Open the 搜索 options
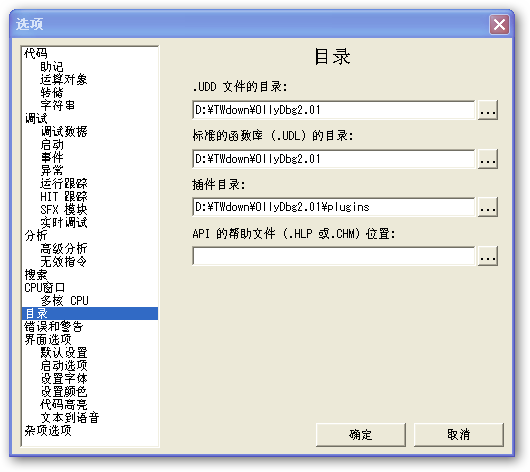This screenshot has width=530, height=472. tap(35, 274)
